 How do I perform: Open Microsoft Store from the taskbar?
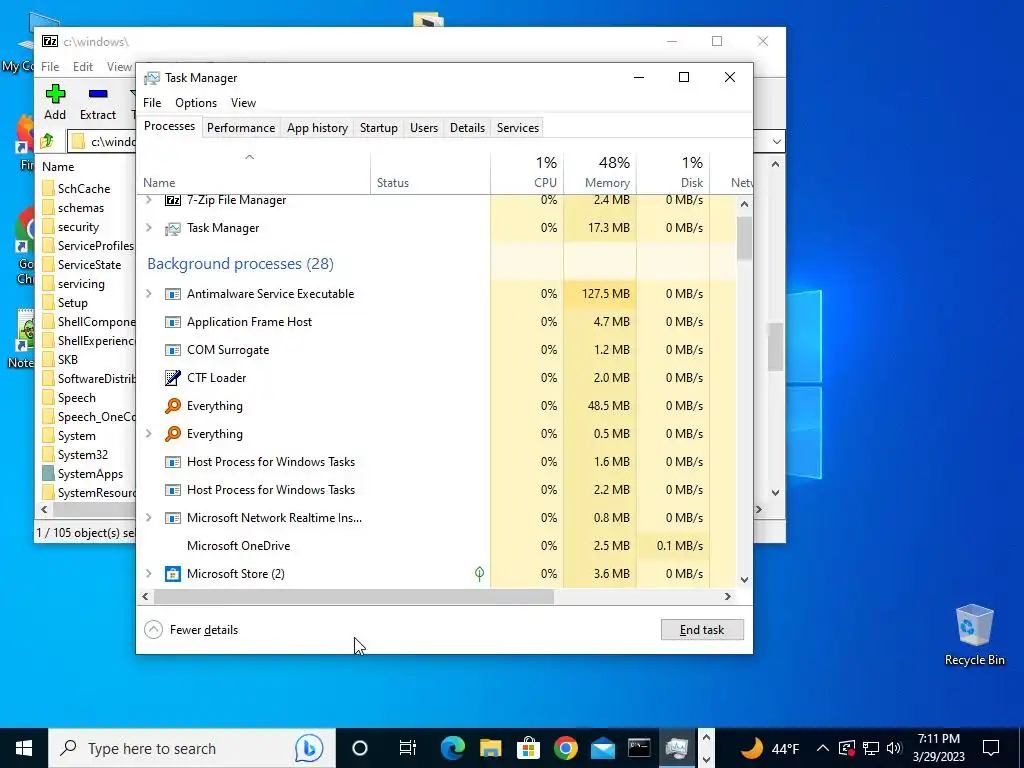click(x=528, y=748)
